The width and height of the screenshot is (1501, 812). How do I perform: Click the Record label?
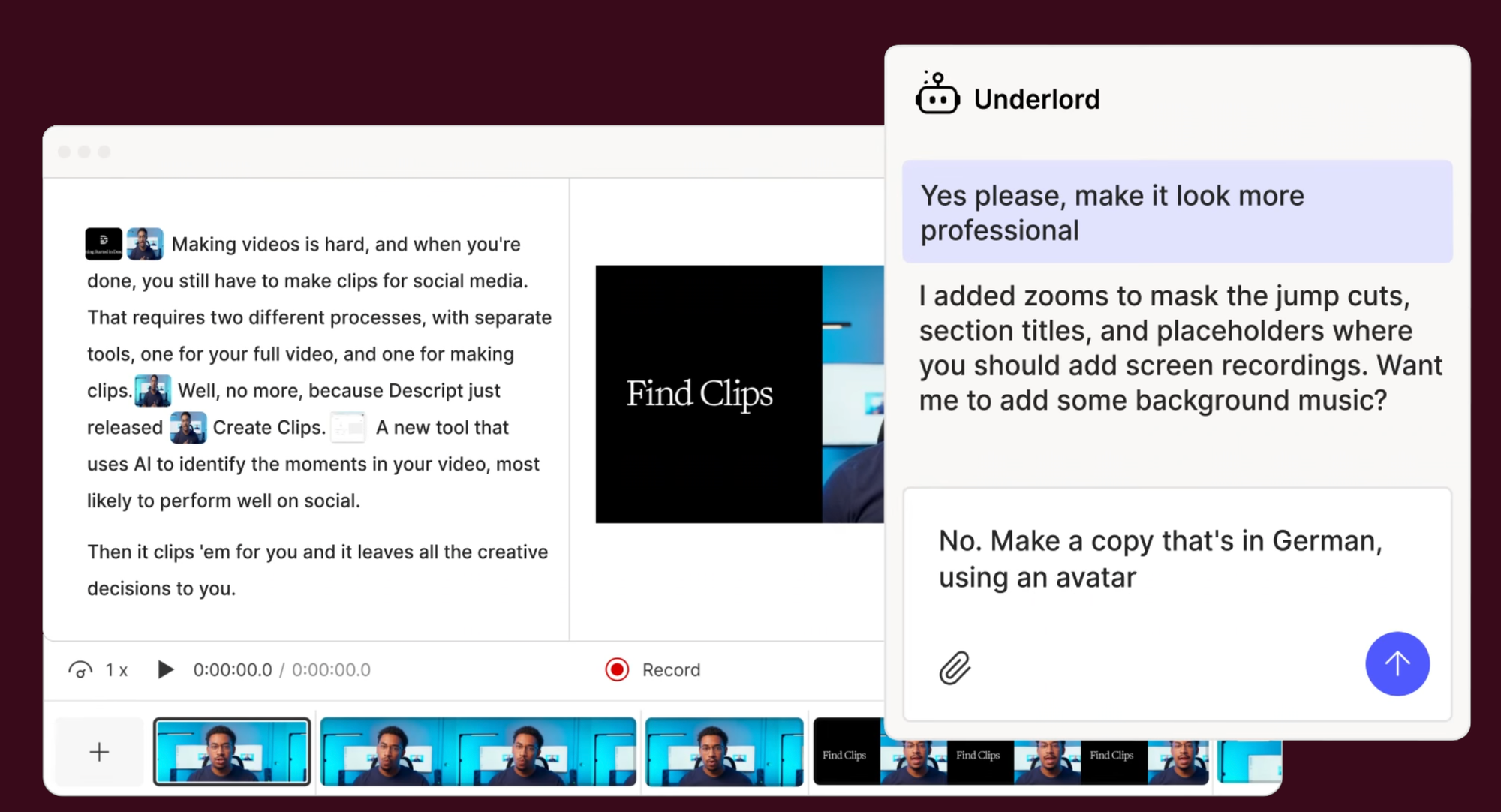coord(671,669)
